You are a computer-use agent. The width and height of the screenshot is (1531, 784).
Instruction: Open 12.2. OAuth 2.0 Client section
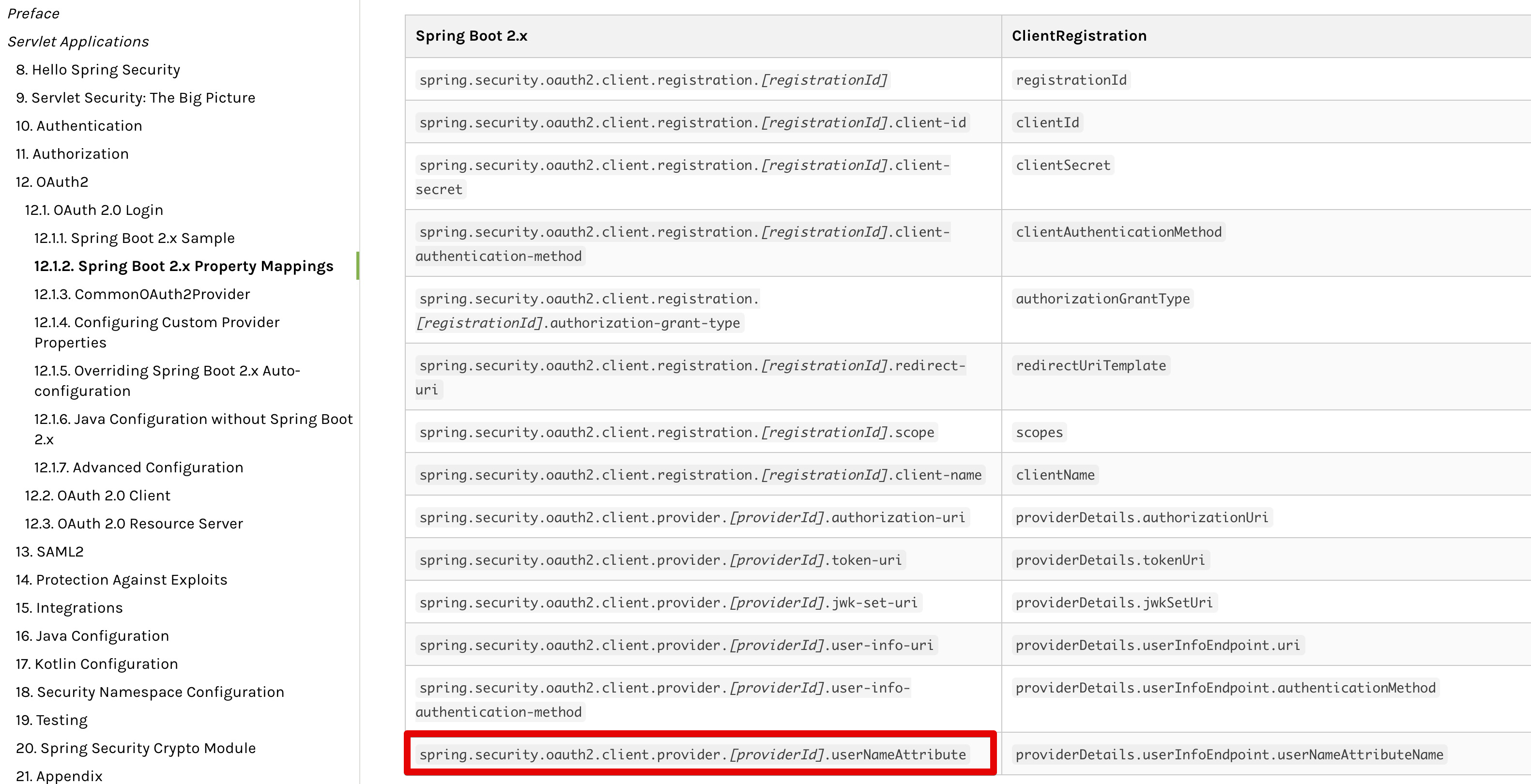(x=97, y=496)
